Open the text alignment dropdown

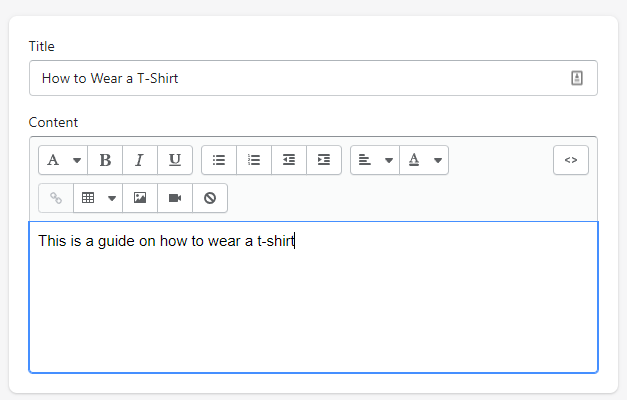point(375,160)
